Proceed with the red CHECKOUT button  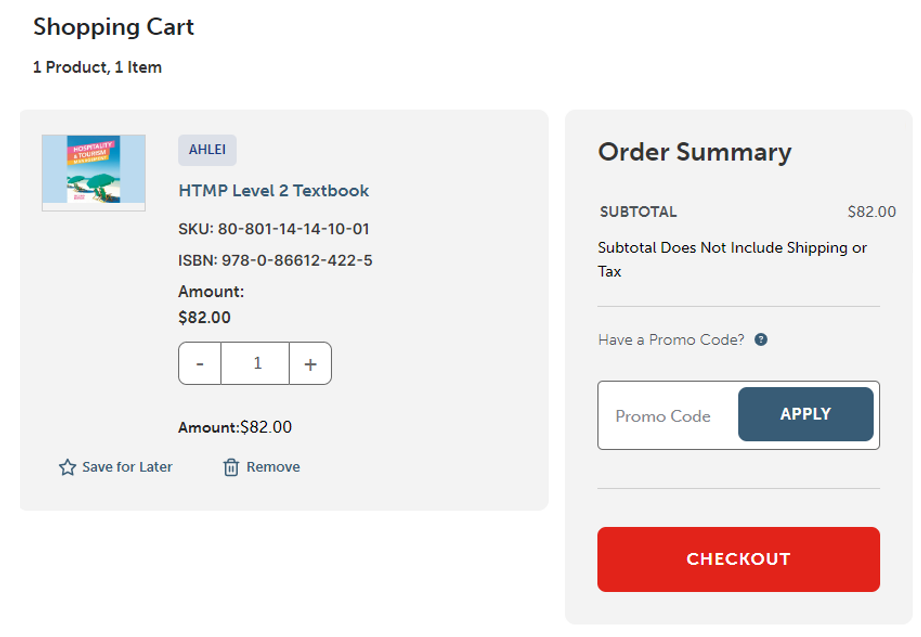pos(738,559)
